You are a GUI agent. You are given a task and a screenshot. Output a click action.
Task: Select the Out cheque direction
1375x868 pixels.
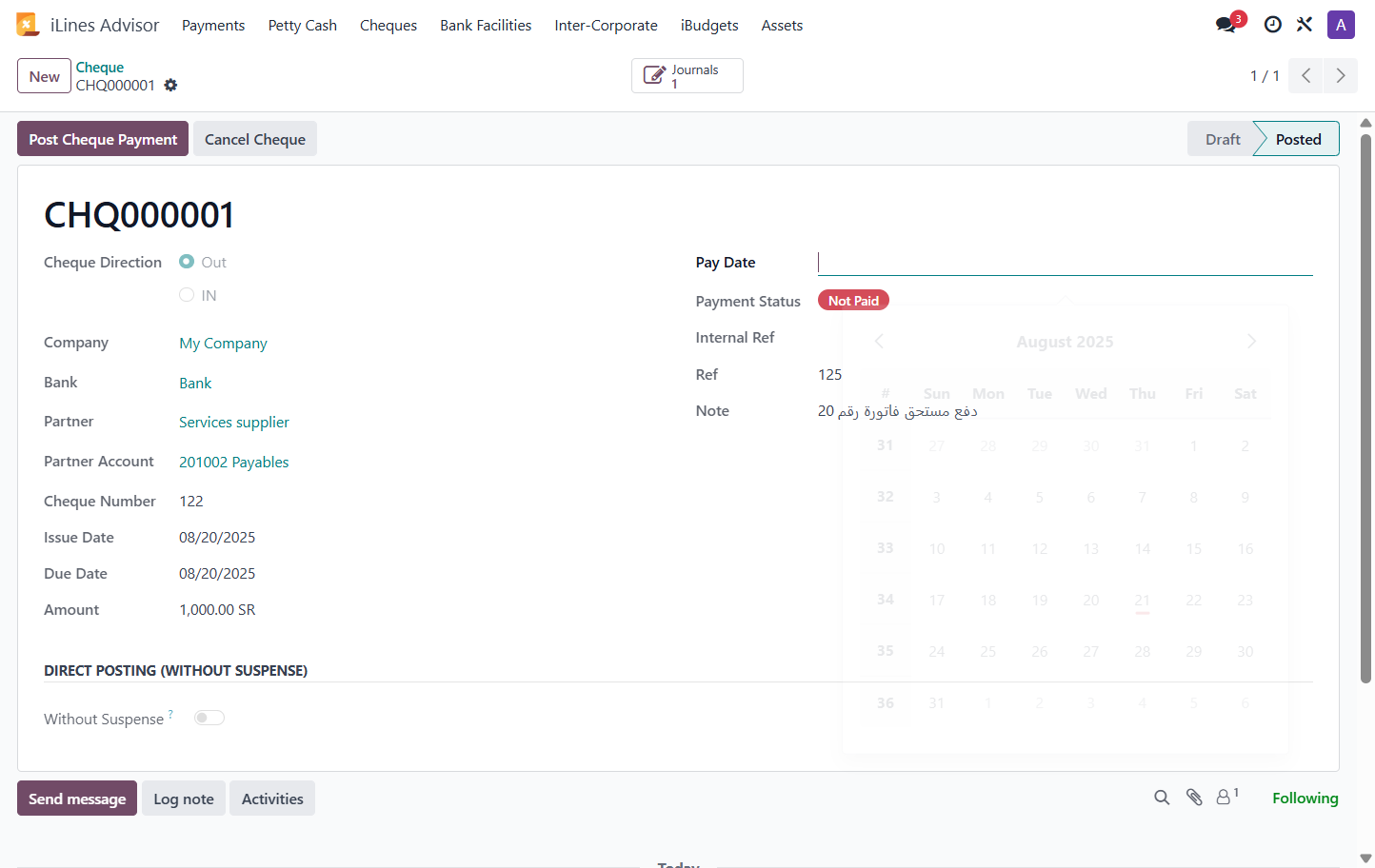[187, 262]
